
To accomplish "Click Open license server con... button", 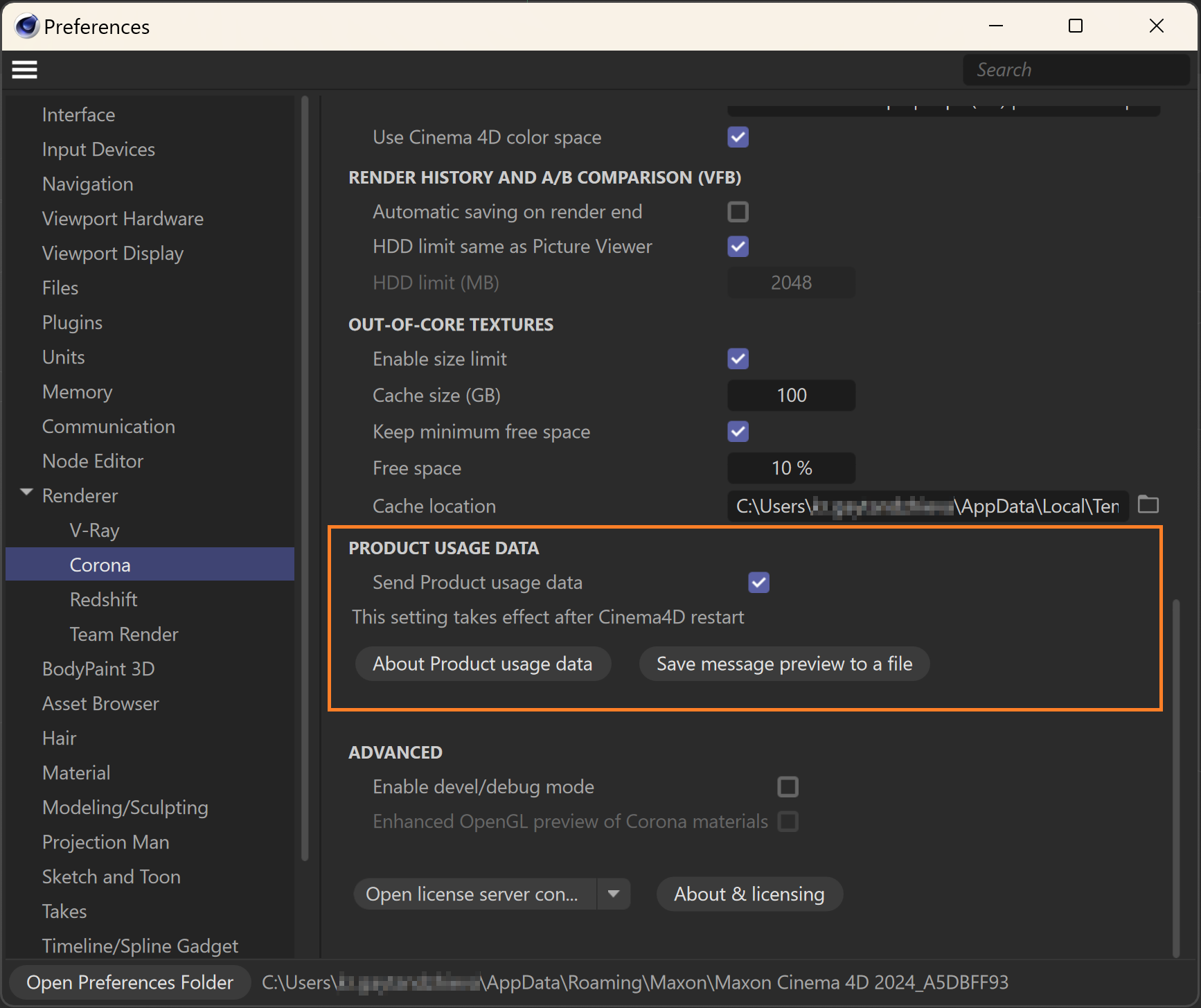I will (474, 894).
